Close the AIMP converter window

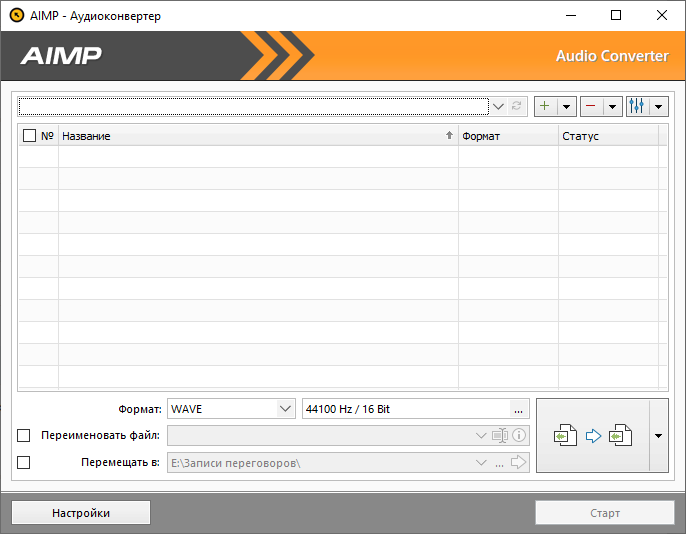pos(662,15)
